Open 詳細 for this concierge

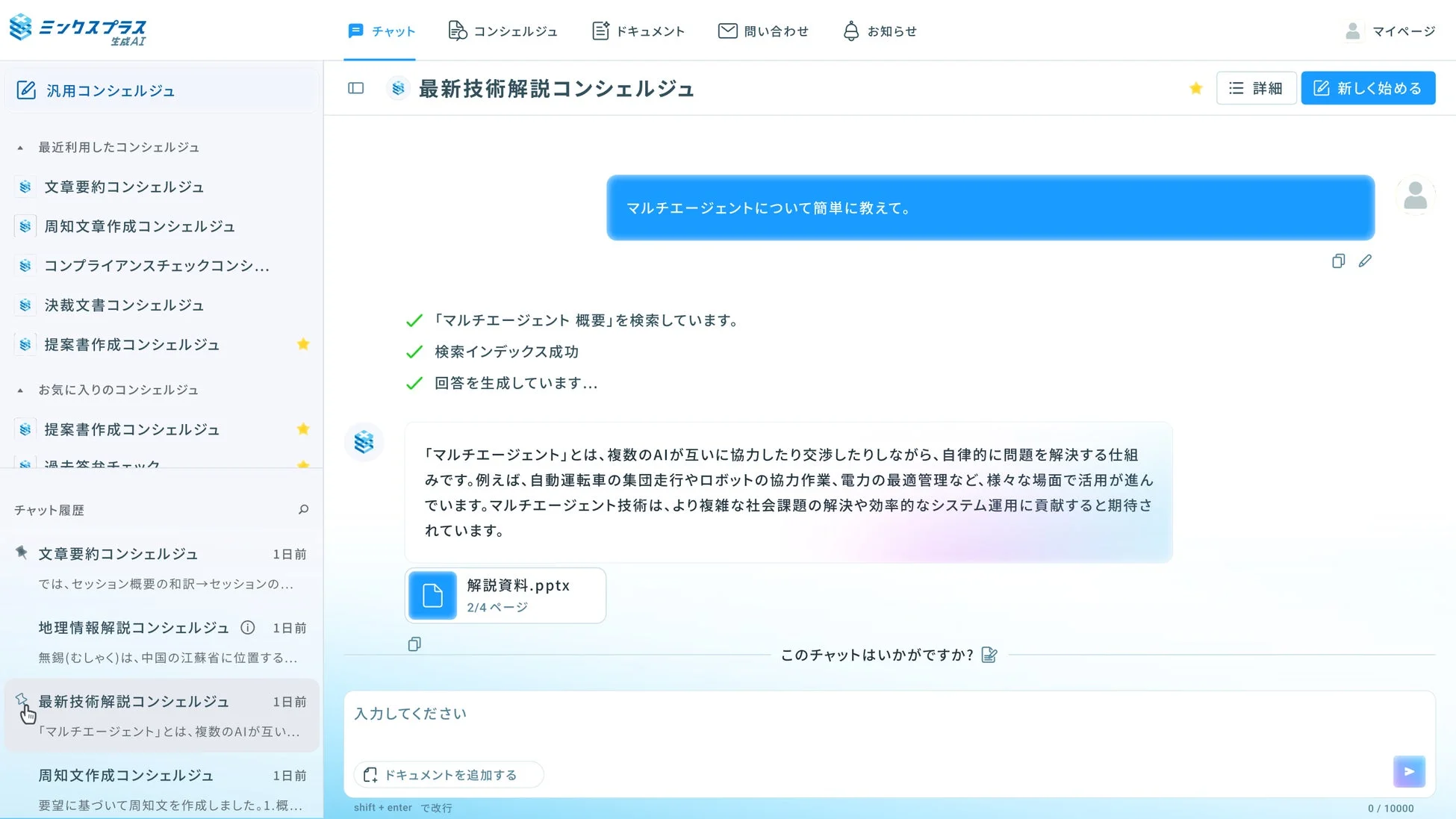[1256, 87]
